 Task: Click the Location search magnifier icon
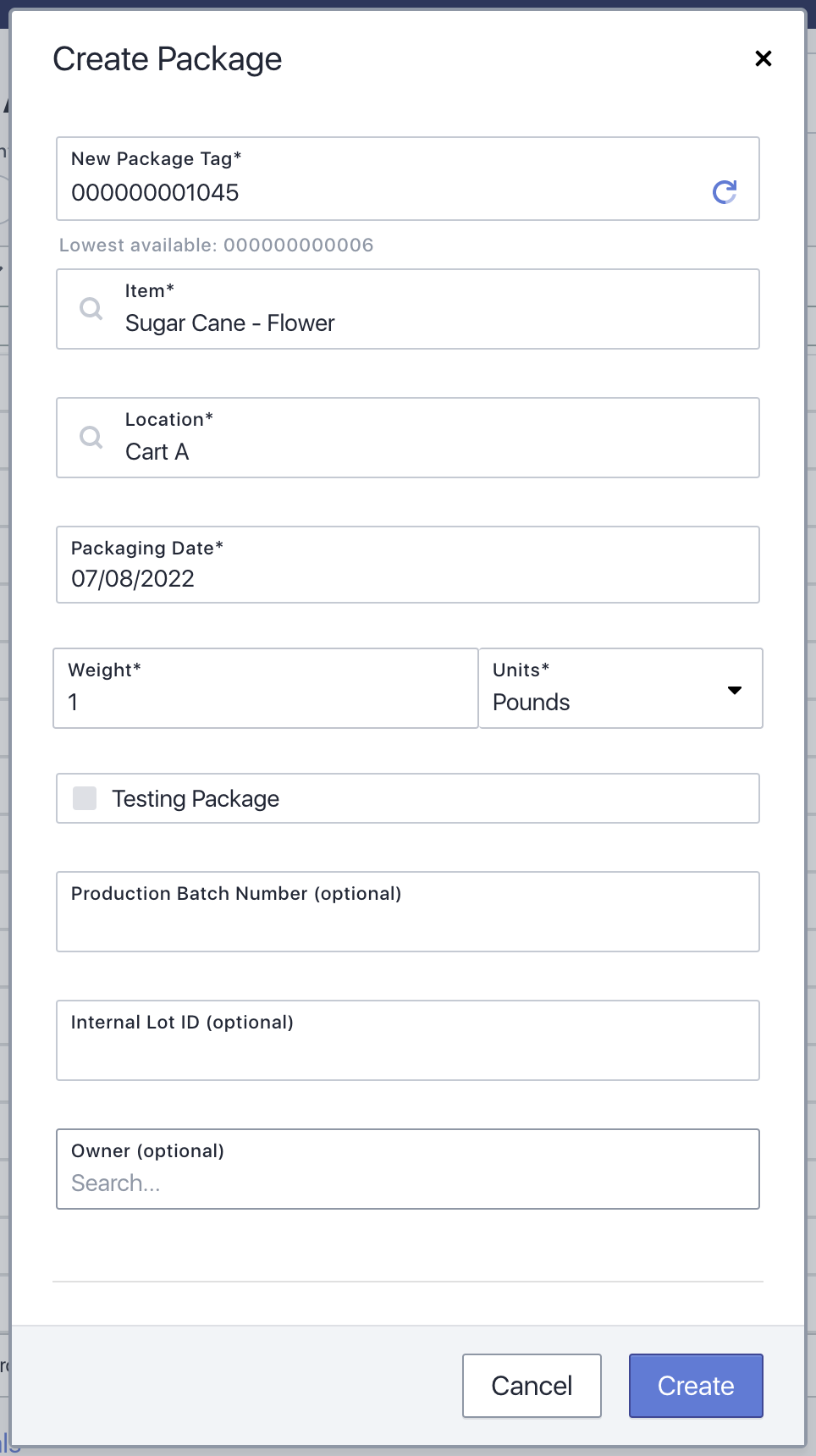(x=91, y=437)
